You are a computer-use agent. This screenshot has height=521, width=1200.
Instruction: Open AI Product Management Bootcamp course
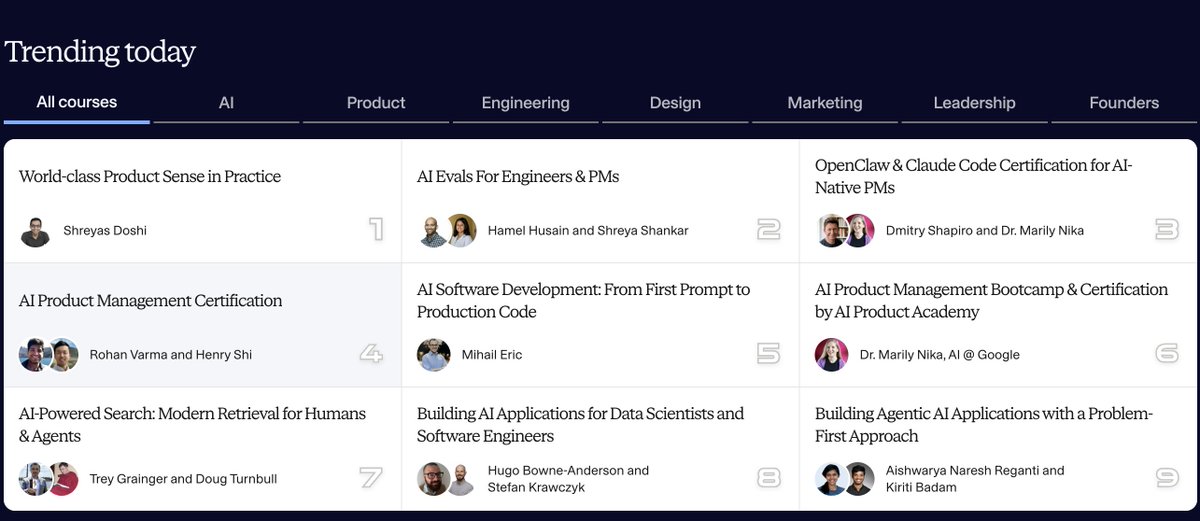click(991, 300)
